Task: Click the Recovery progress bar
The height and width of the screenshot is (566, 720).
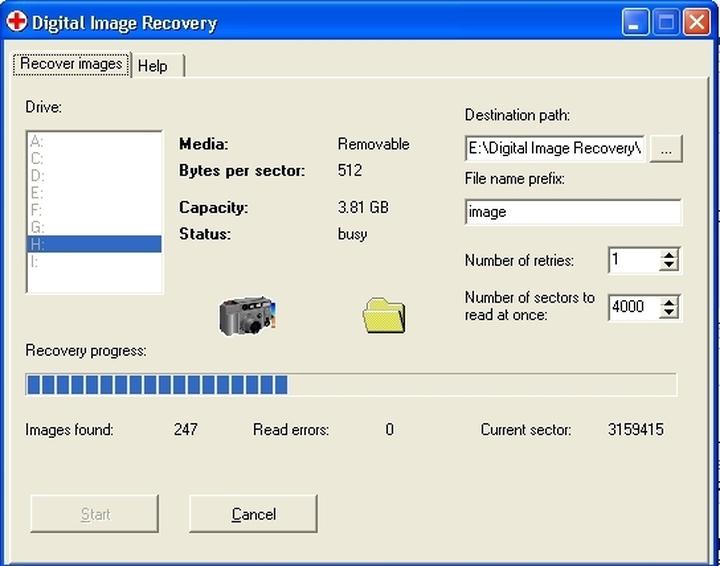Action: click(x=351, y=385)
